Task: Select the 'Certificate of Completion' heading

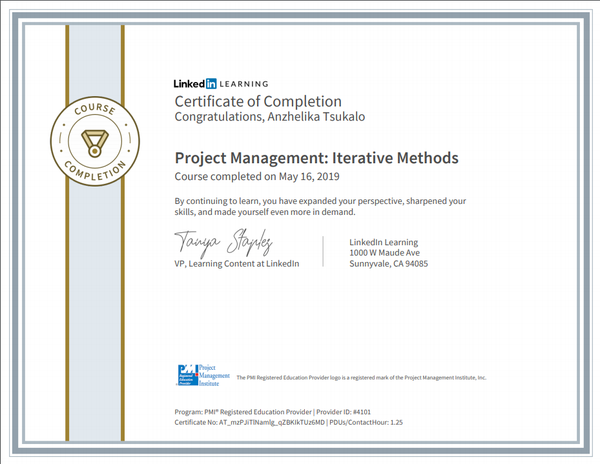Action: (x=258, y=102)
